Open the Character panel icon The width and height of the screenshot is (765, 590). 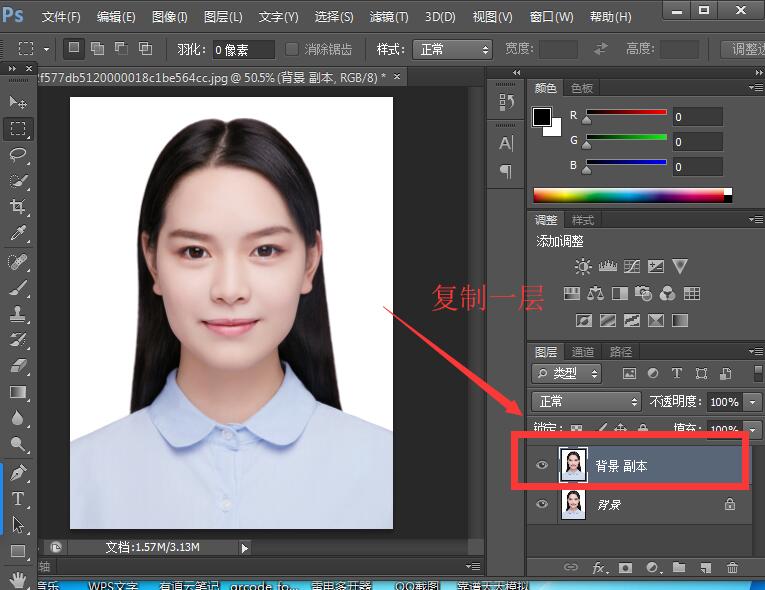tap(506, 143)
